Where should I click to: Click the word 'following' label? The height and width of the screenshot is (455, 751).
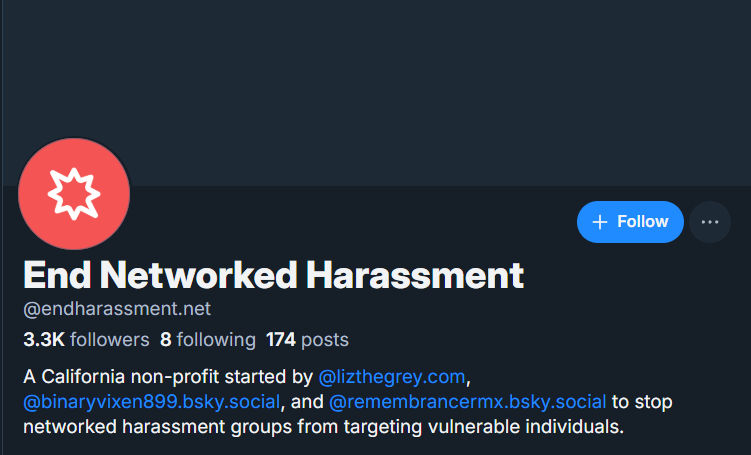coord(216,340)
